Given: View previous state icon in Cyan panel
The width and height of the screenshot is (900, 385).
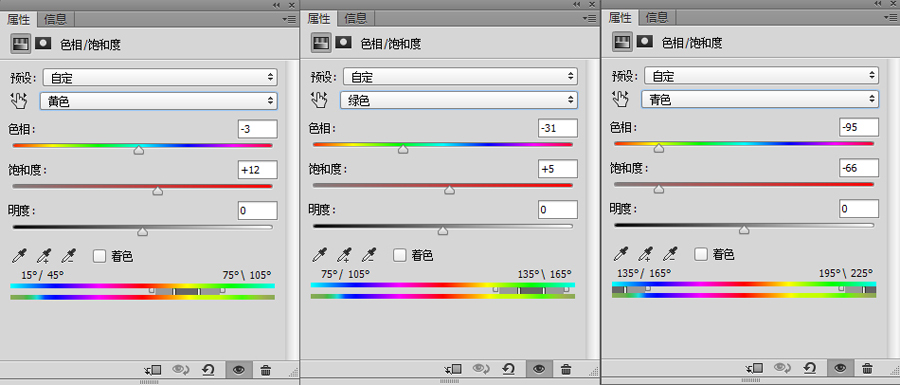Looking at the screenshot, I should point(783,368).
